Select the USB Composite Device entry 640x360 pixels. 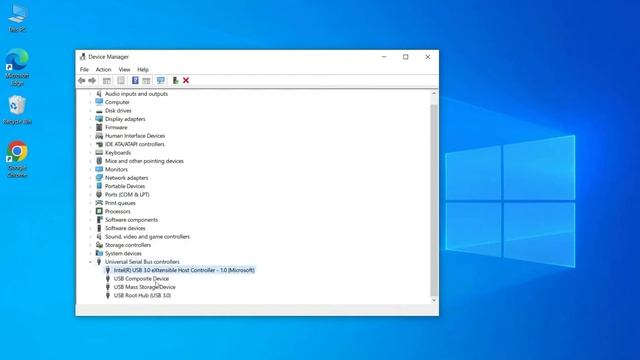[141, 278]
